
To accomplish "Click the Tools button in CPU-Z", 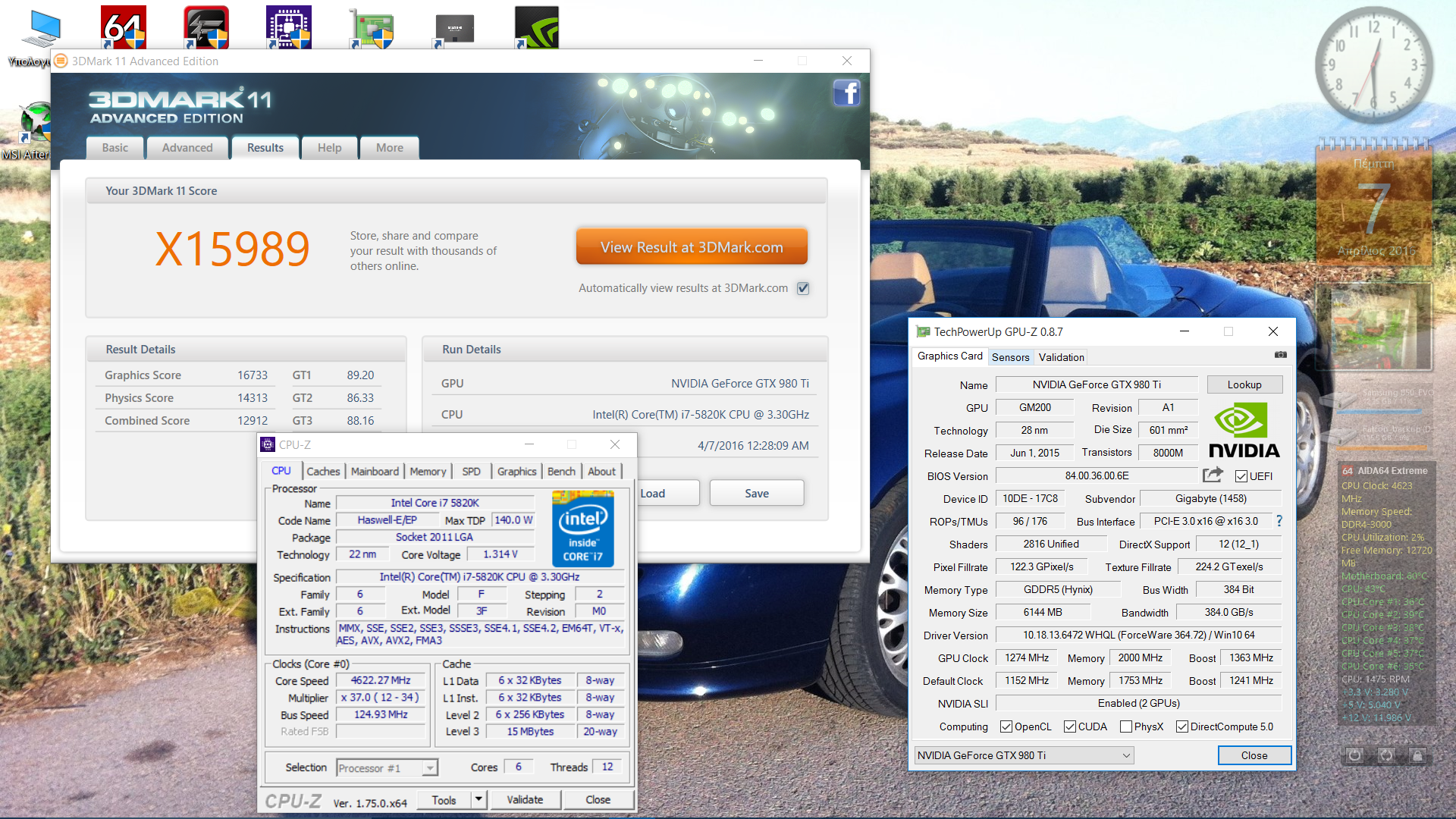I will coord(444,799).
